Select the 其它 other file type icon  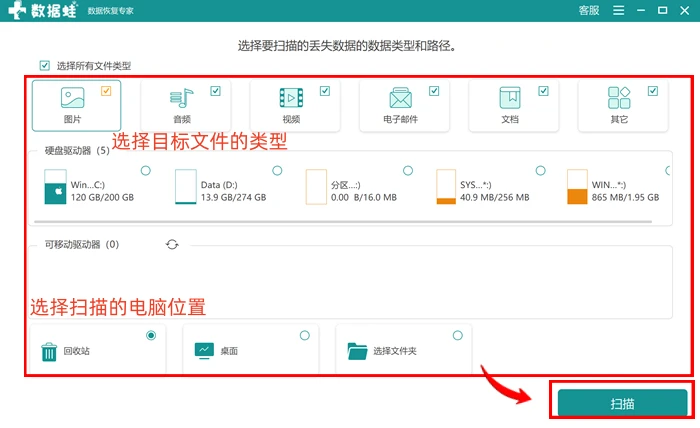point(619,98)
